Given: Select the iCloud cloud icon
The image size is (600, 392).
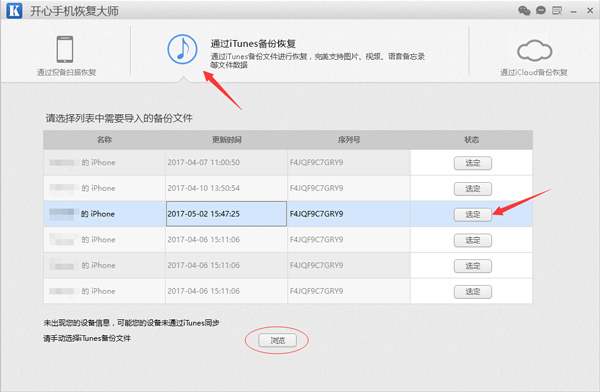Looking at the screenshot, I should 535,51.
